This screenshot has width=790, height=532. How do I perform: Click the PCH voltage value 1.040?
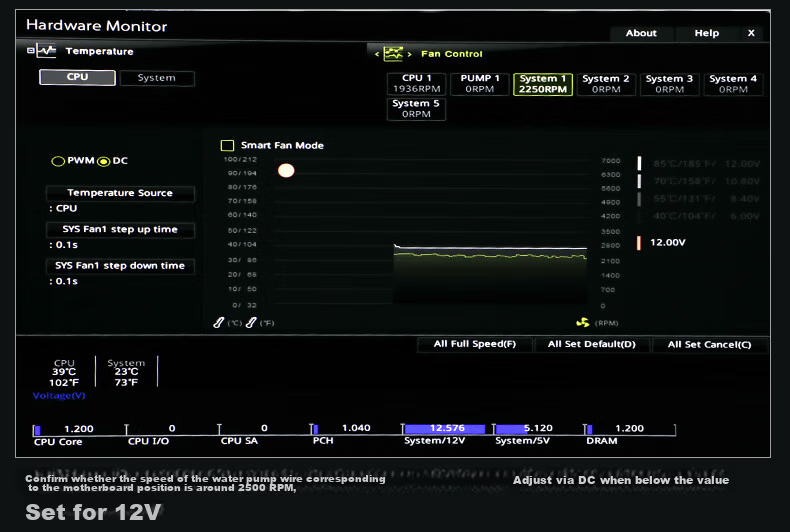356,428
